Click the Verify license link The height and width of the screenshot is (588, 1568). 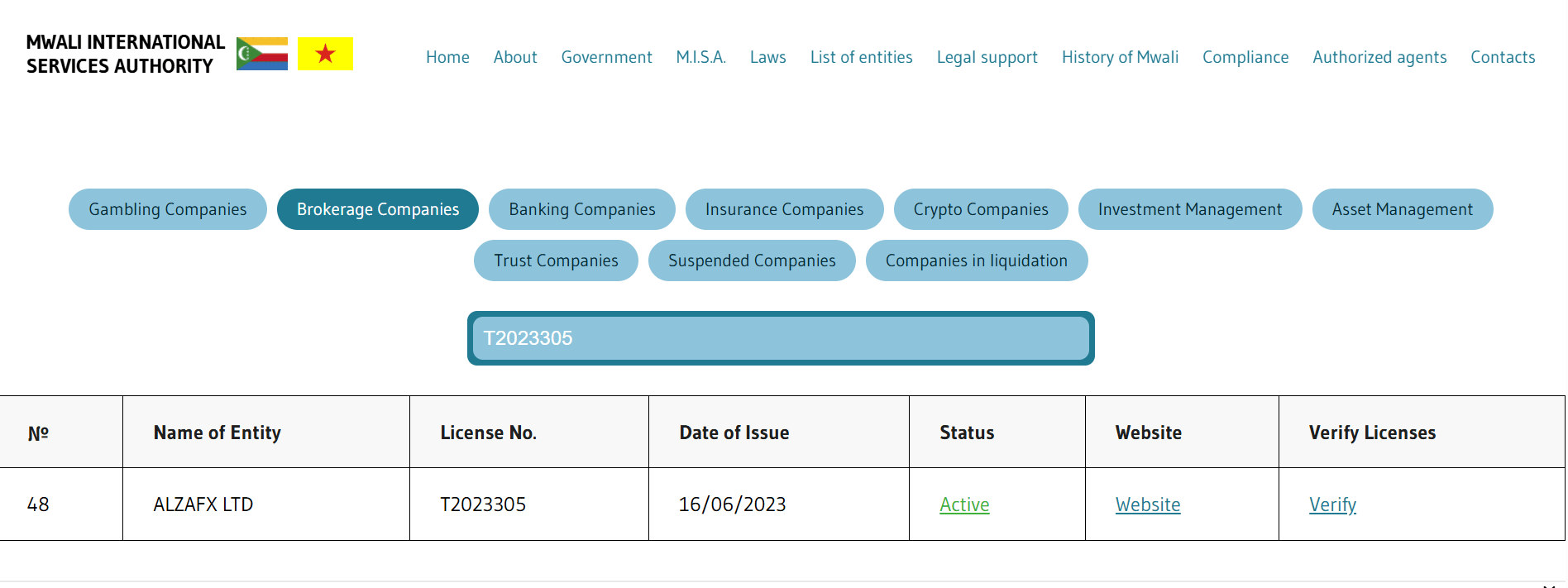click(x=1332, y=504)
